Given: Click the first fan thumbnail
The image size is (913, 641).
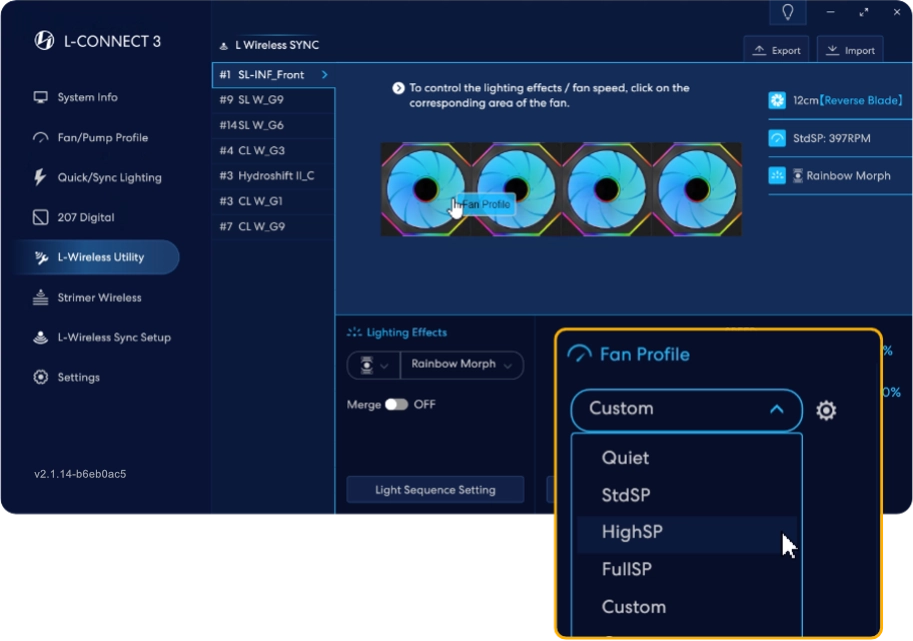Looking at the screenshot, I should (x=426, y=189).
